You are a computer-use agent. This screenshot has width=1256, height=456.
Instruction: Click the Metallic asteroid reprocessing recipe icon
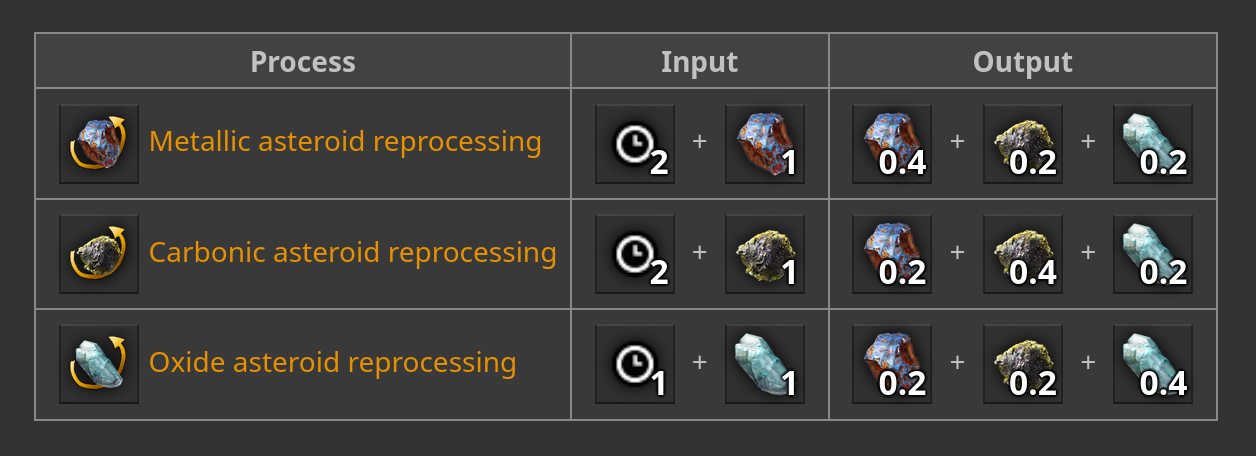[99, 144]
